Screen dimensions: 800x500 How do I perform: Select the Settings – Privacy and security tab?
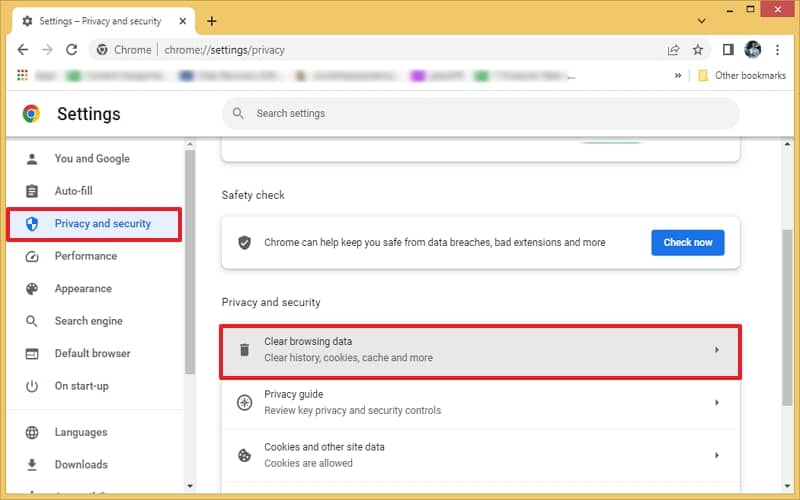click(x=103, y=21)
